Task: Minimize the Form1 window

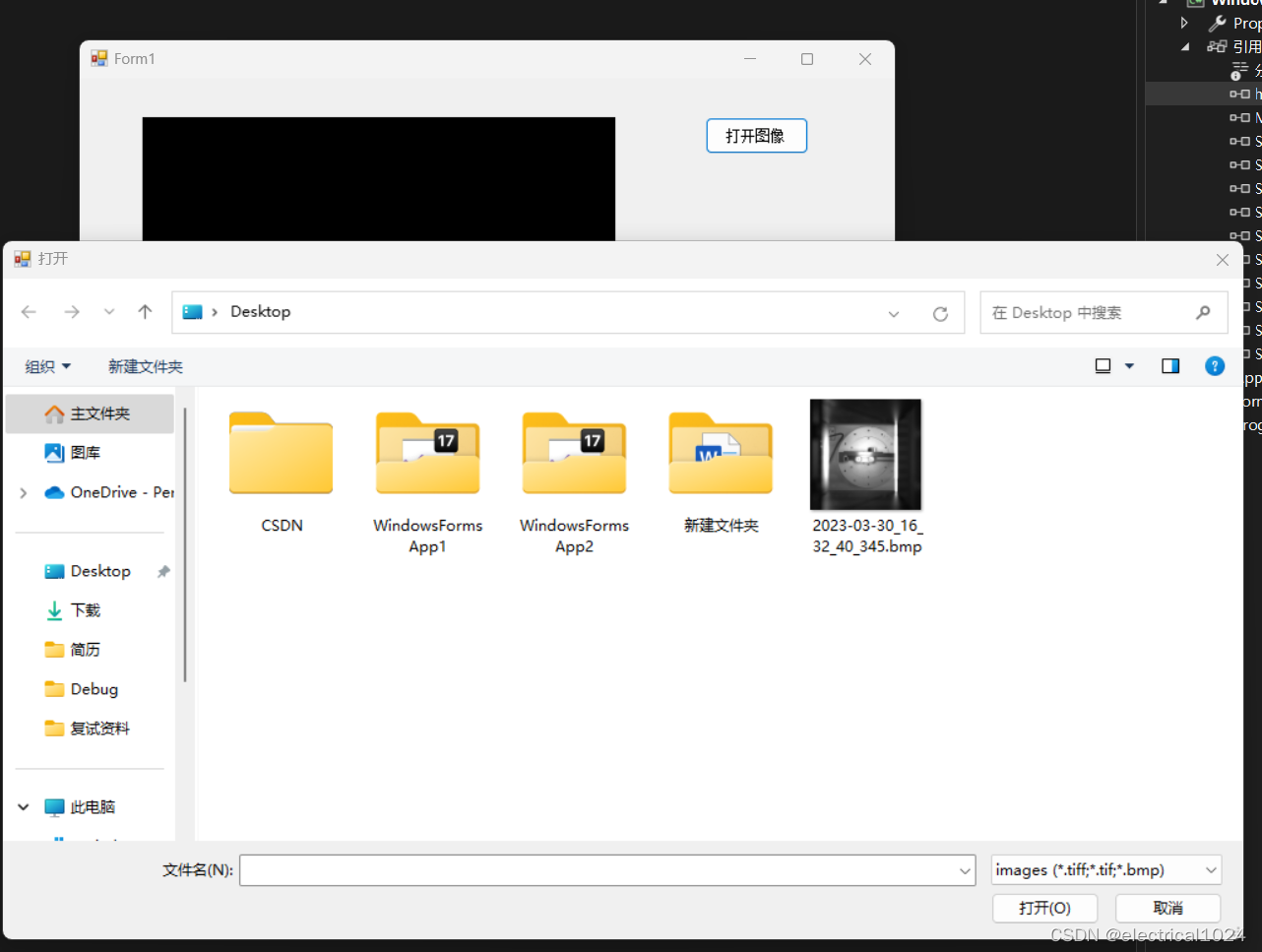Action: tap(750, 59)
